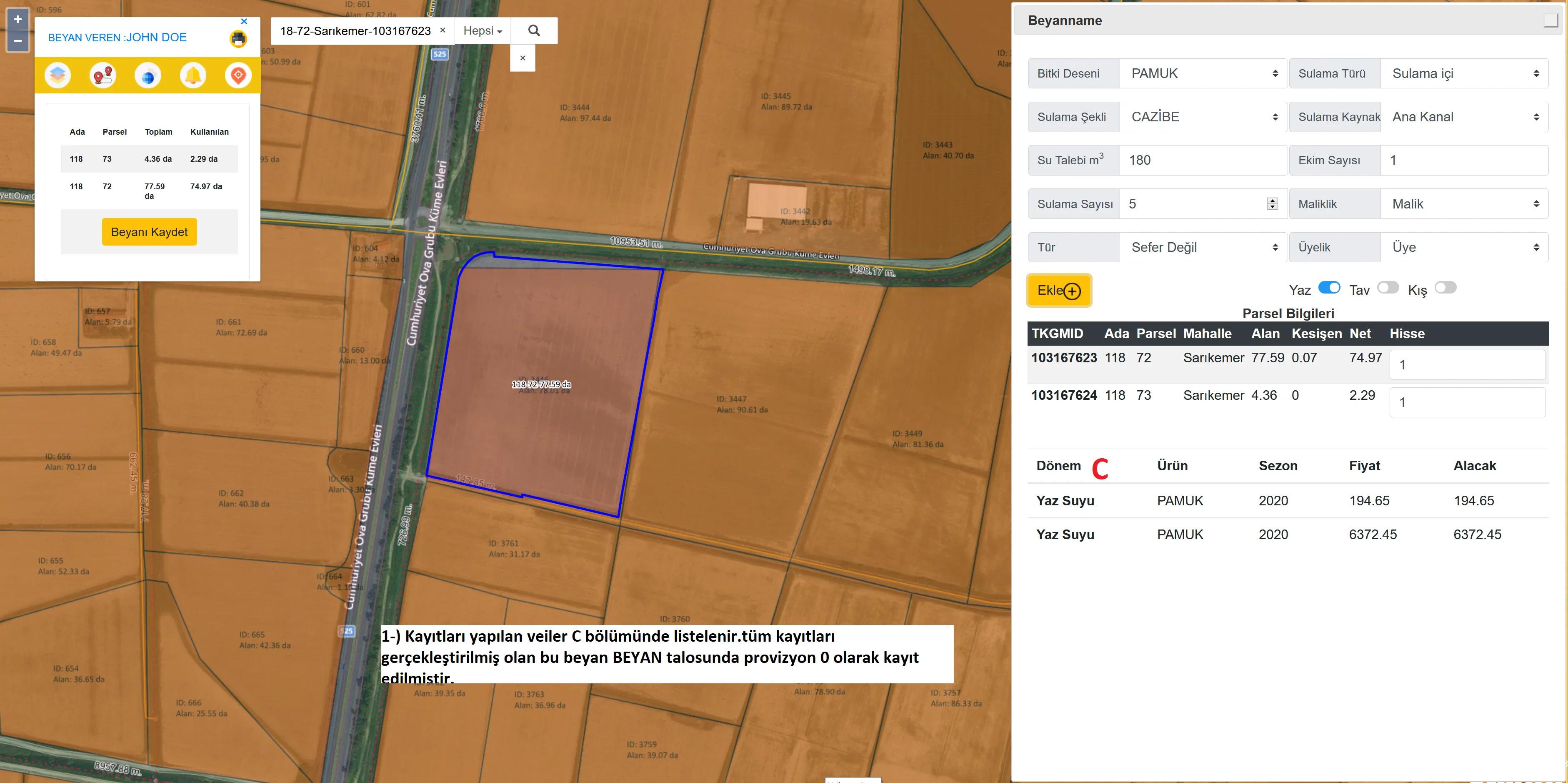
Task: Expand the Sulama Kaynak Ana Kanal dropdown
Action: click(x=1464, y=117)
